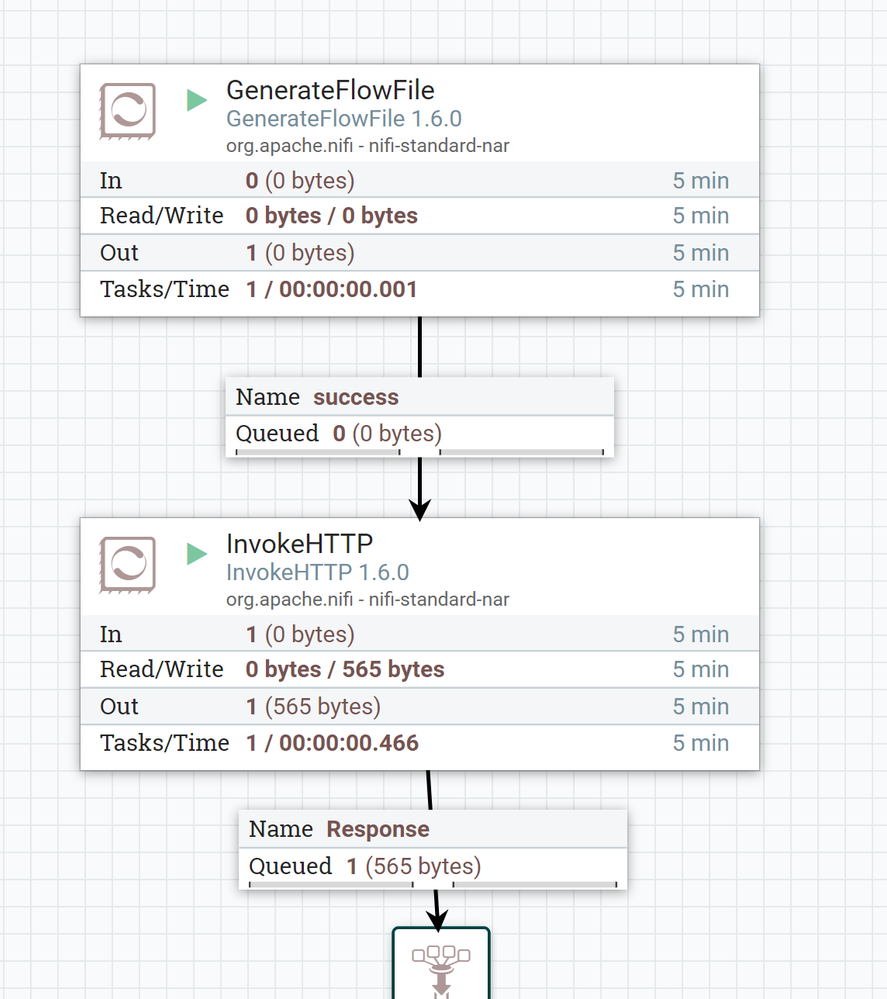
Task: Click InvokeHTTP green running status arrow
Action: click(197, 553)
